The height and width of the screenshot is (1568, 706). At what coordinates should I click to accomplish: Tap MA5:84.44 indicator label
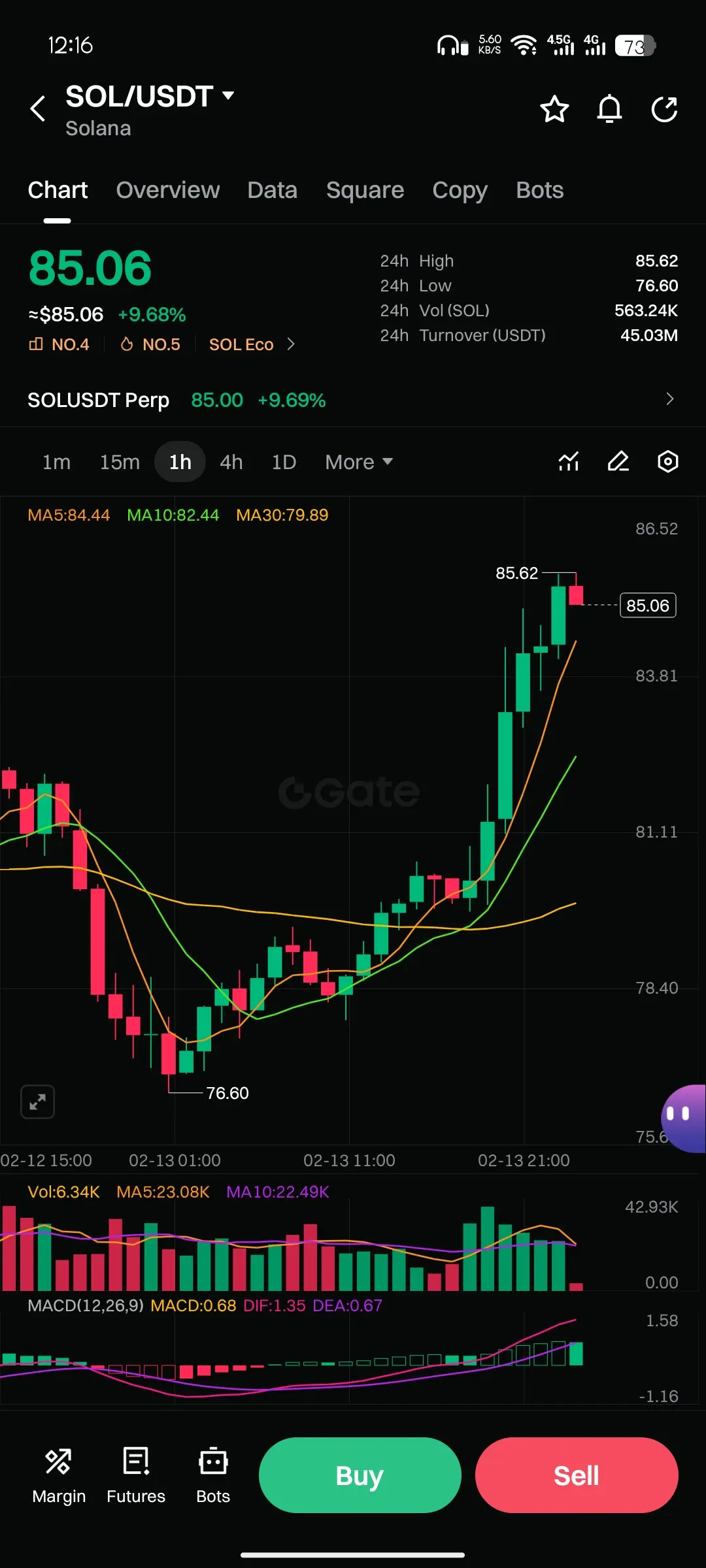[x=69, y=515]
